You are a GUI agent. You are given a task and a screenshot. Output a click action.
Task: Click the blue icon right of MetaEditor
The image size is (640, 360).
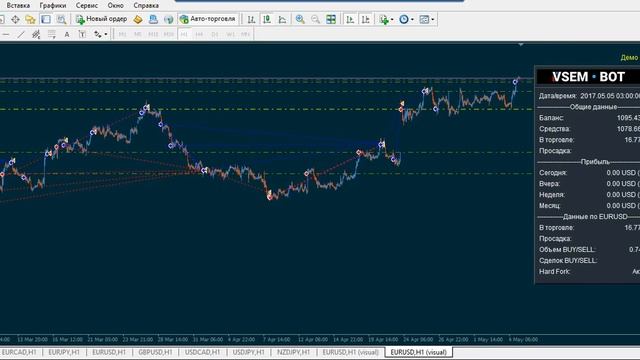tap(153, 19)
